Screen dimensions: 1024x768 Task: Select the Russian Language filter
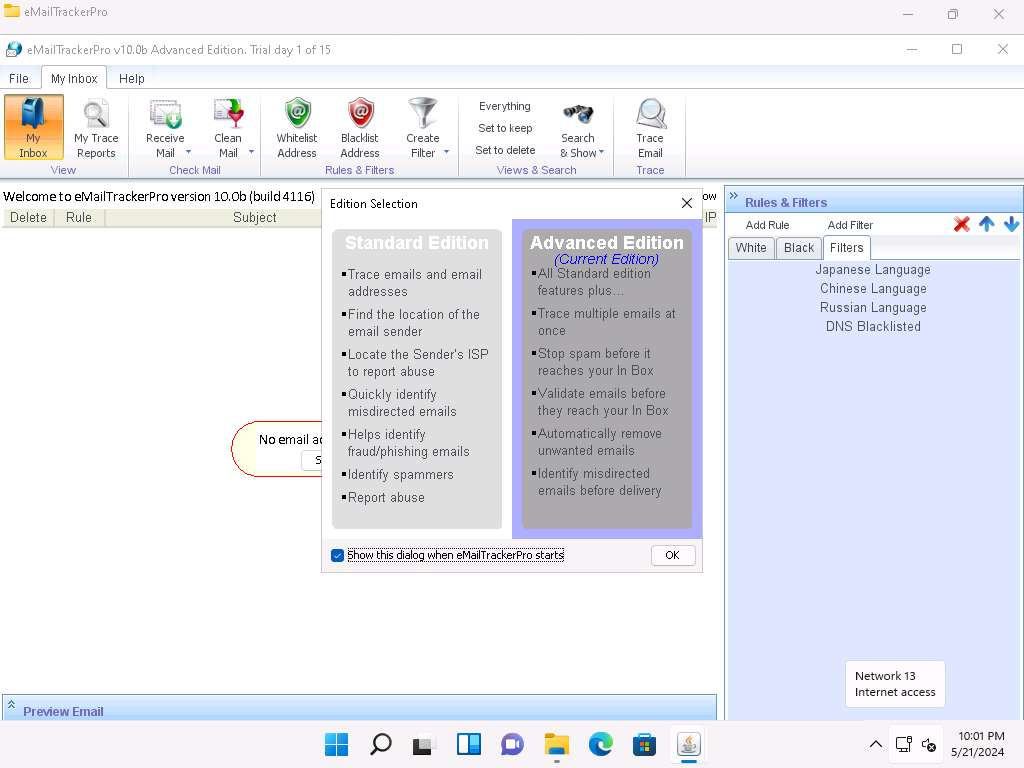[x=873, y=308]
